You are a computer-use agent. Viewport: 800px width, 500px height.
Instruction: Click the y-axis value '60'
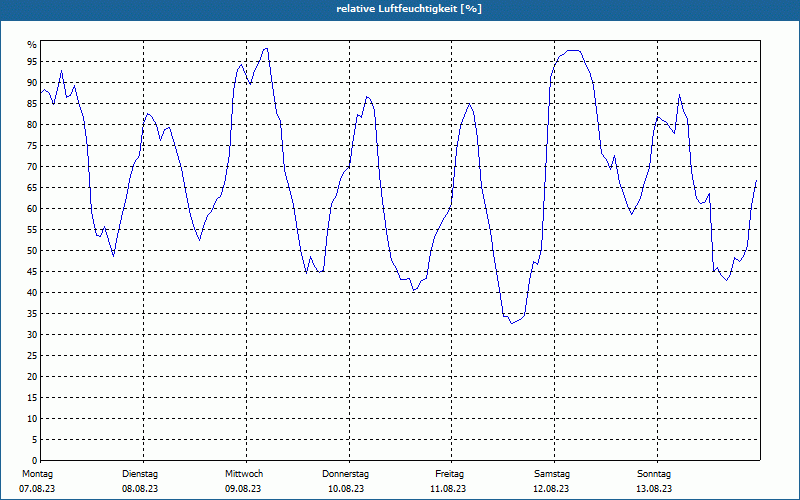[32, 209]
